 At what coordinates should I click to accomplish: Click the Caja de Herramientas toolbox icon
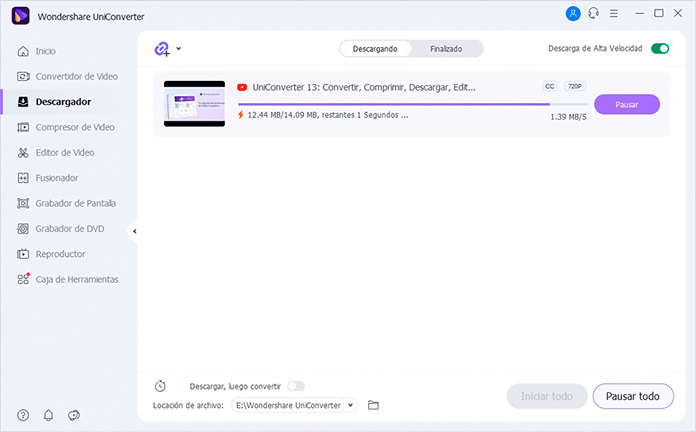pos(23,279)
